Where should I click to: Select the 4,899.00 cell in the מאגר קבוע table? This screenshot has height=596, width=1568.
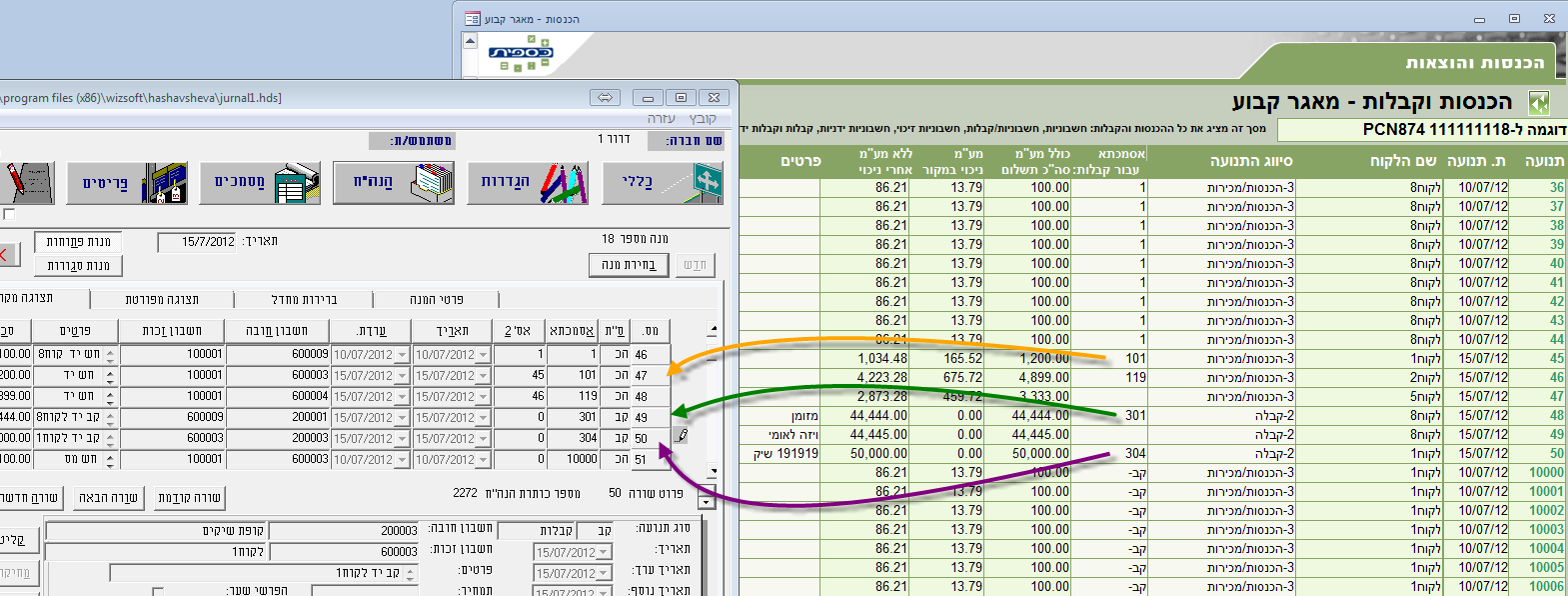(1028, 377)
